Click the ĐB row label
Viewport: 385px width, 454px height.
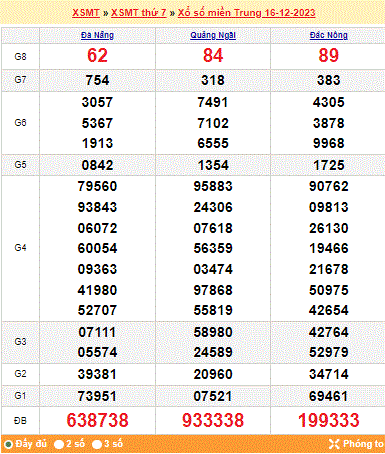coord(20,421)
